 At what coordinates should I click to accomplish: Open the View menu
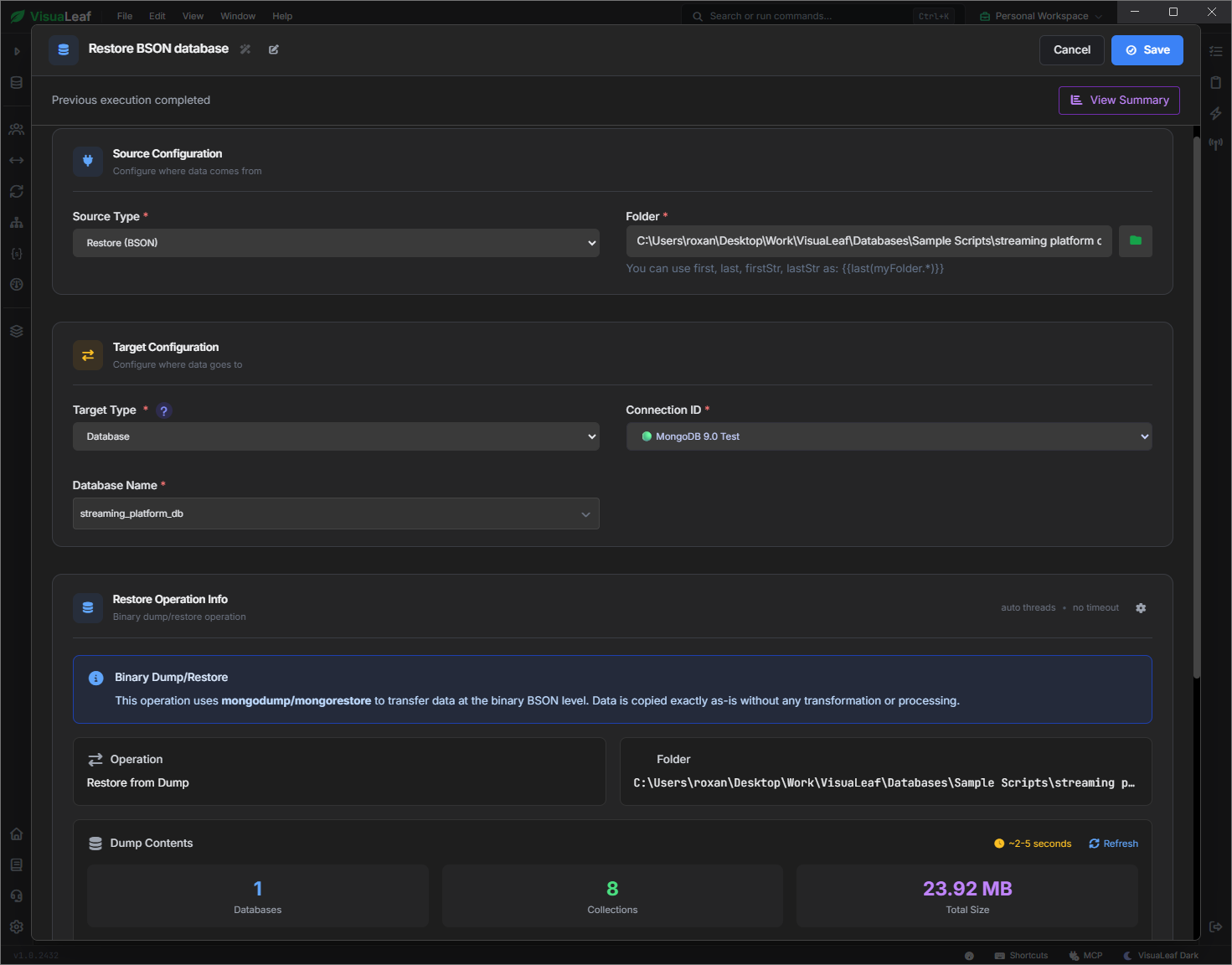[x=193, y=16]
